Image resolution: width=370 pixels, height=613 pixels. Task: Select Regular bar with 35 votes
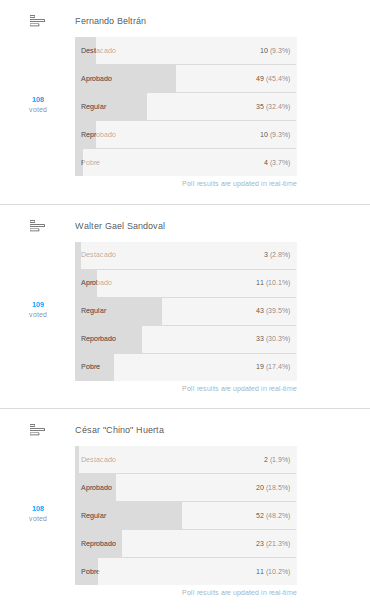186,107
